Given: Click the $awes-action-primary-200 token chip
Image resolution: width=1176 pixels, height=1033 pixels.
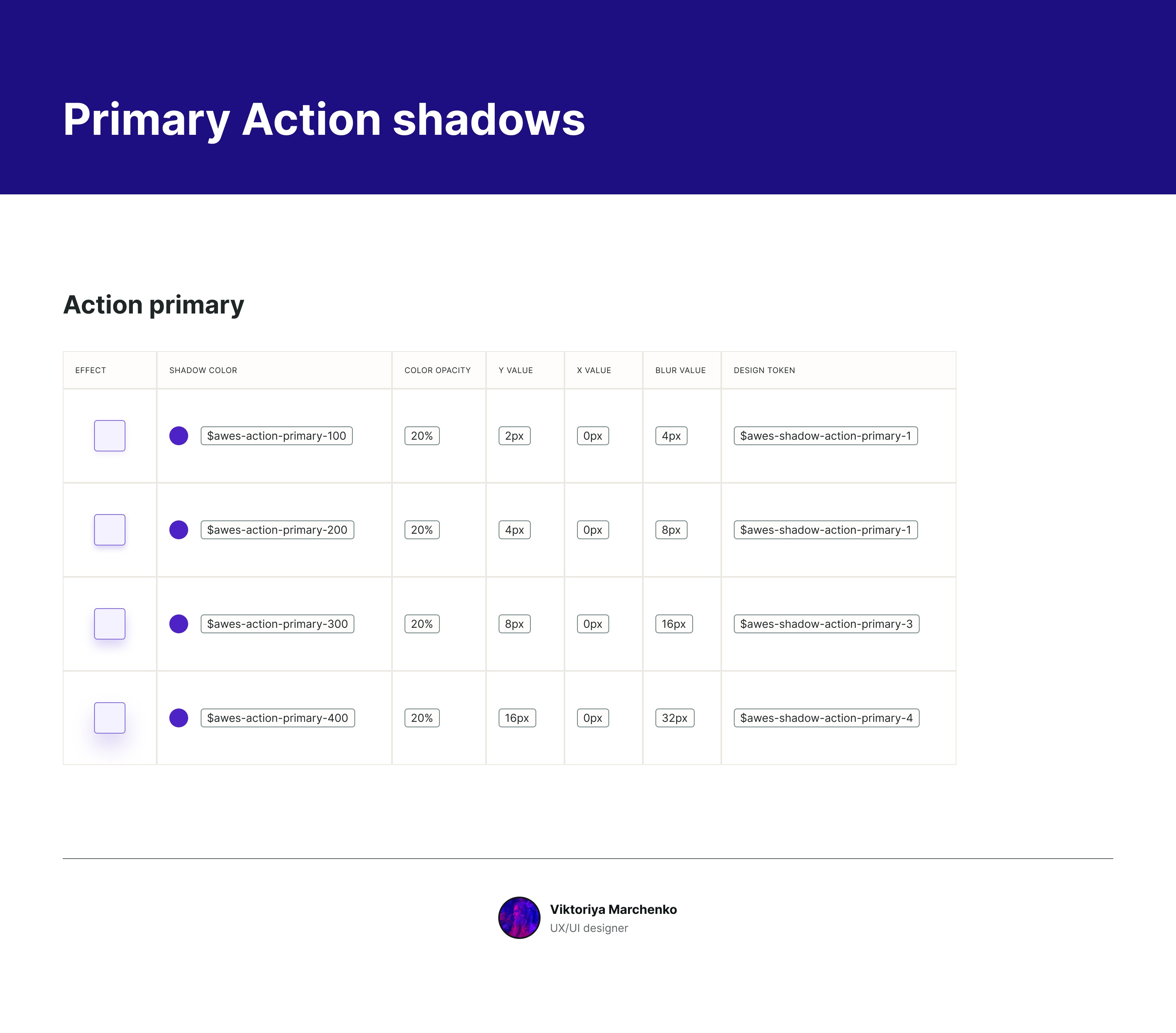Looking at the screenshot, I should (277, 530).
